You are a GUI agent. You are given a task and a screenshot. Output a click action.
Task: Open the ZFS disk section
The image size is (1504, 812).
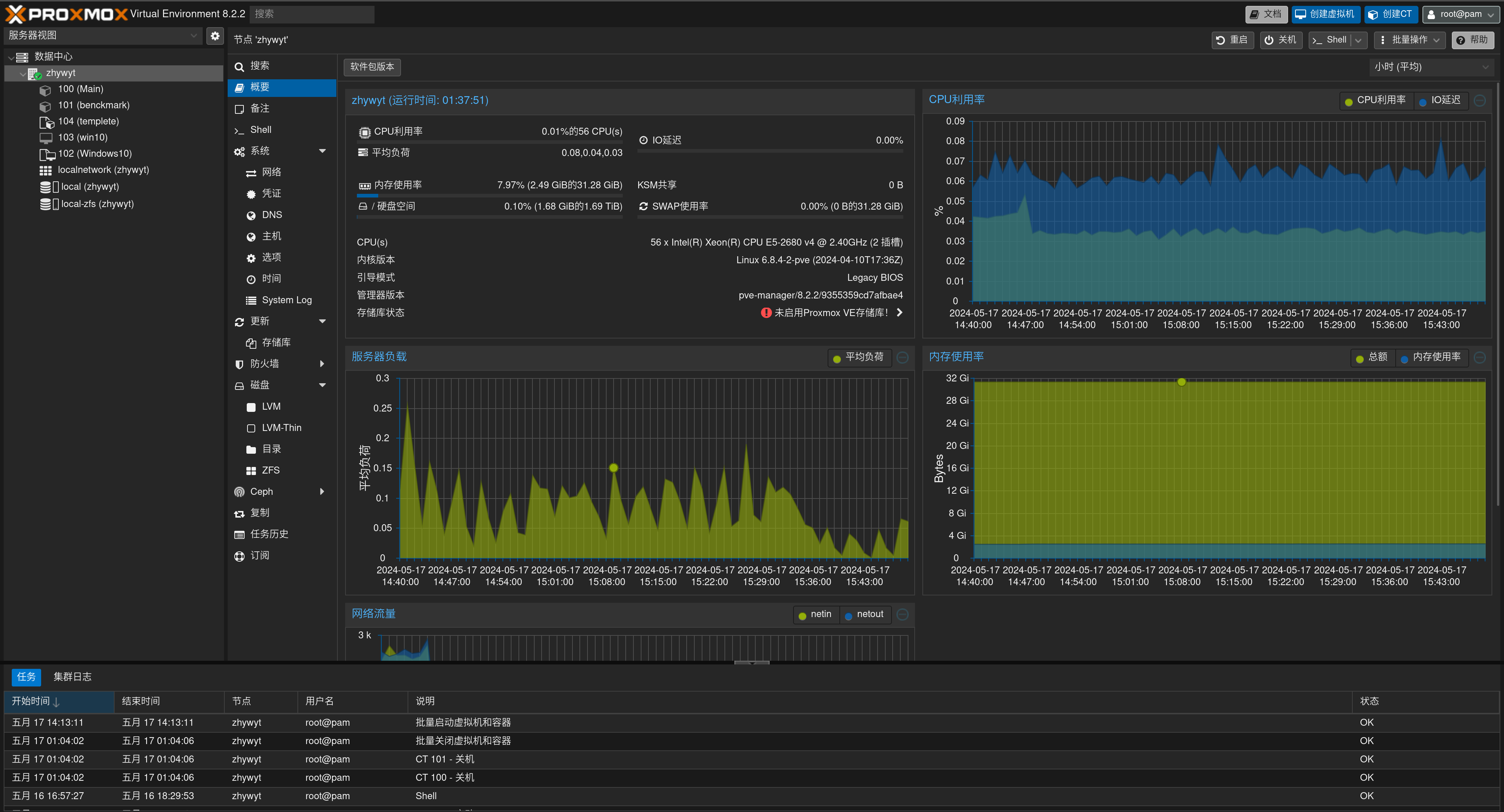270,471
